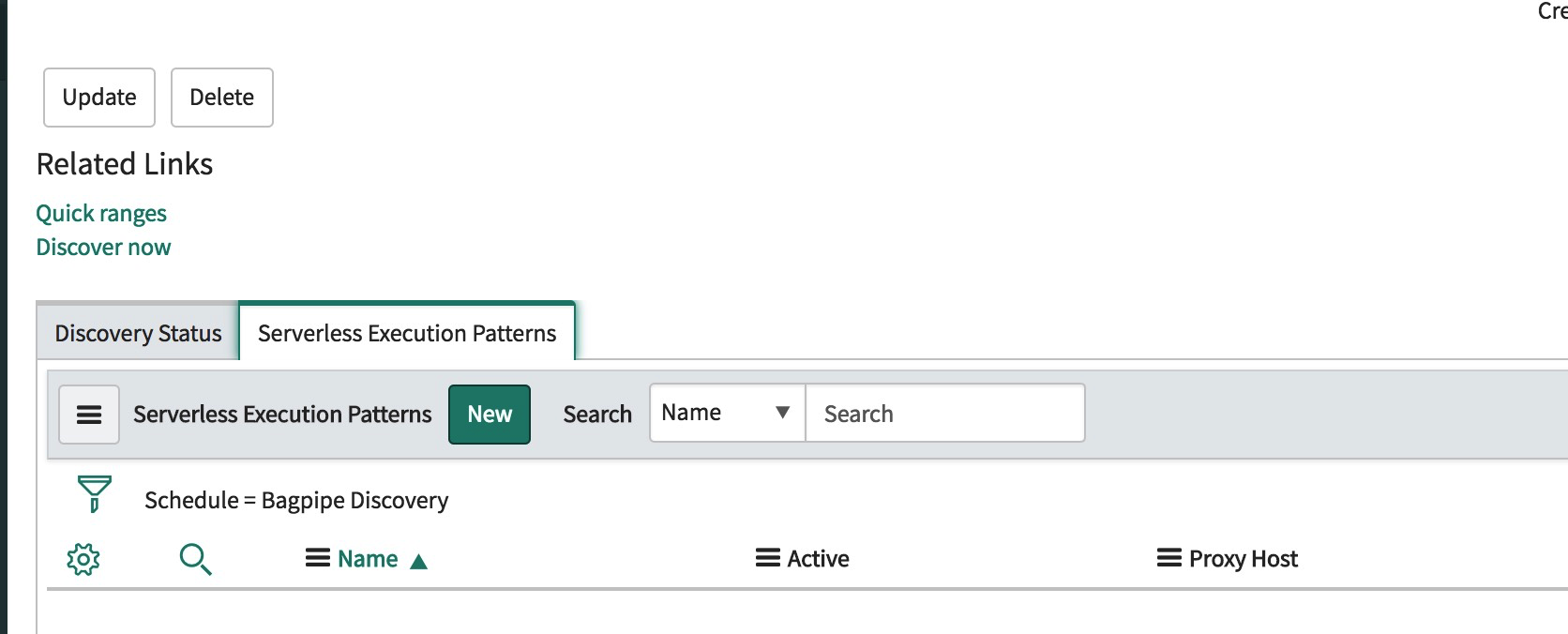1568x634 pixels.
Task: Open the list controls hamburger menu
Action: click(89, 415)
